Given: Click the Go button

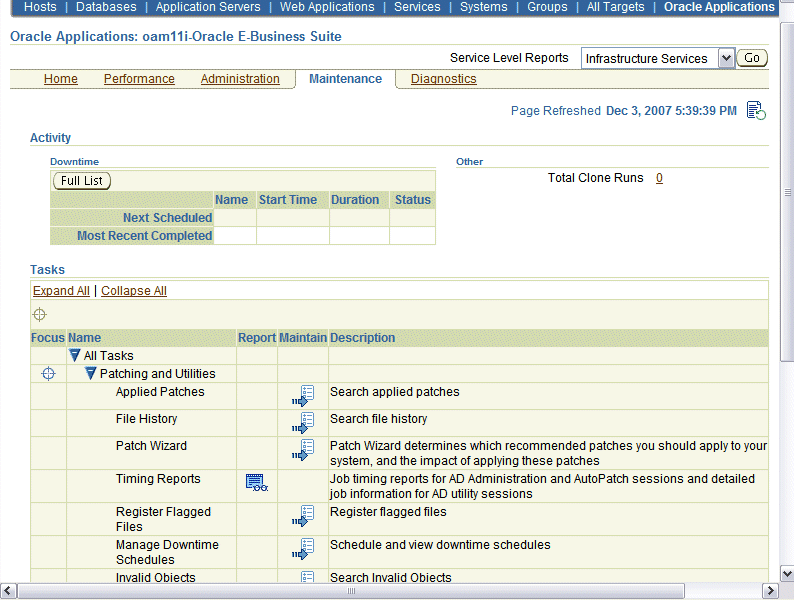Looking at the screenshot, I should tap(752, 58).
